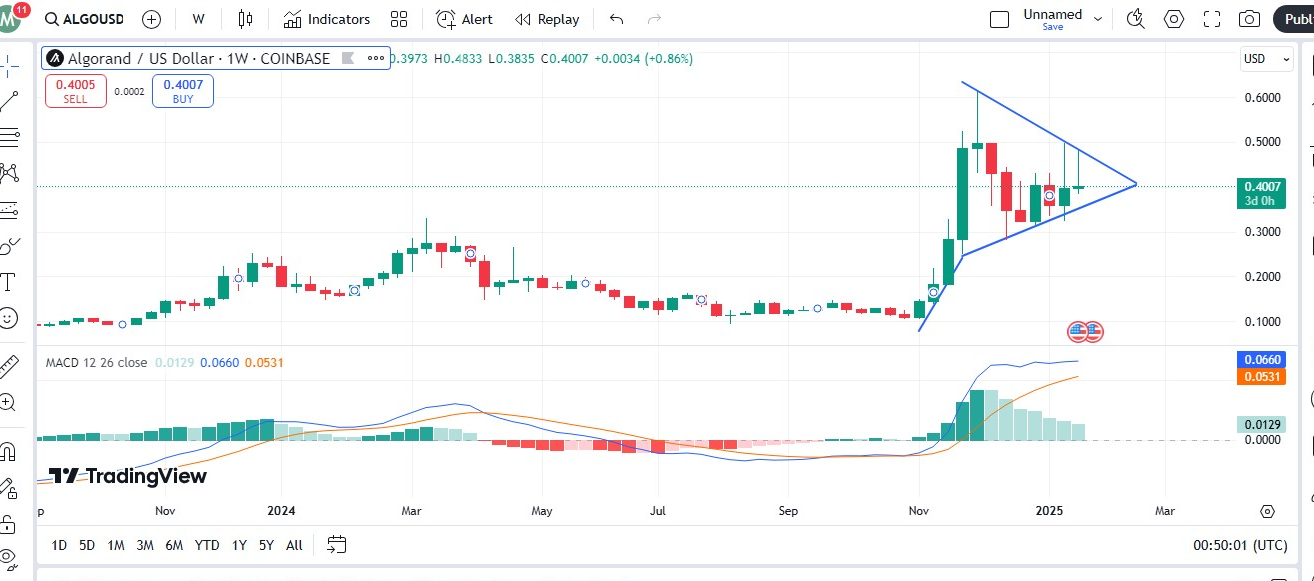Open the USD currency dropdown

[x=1265, y=59]
